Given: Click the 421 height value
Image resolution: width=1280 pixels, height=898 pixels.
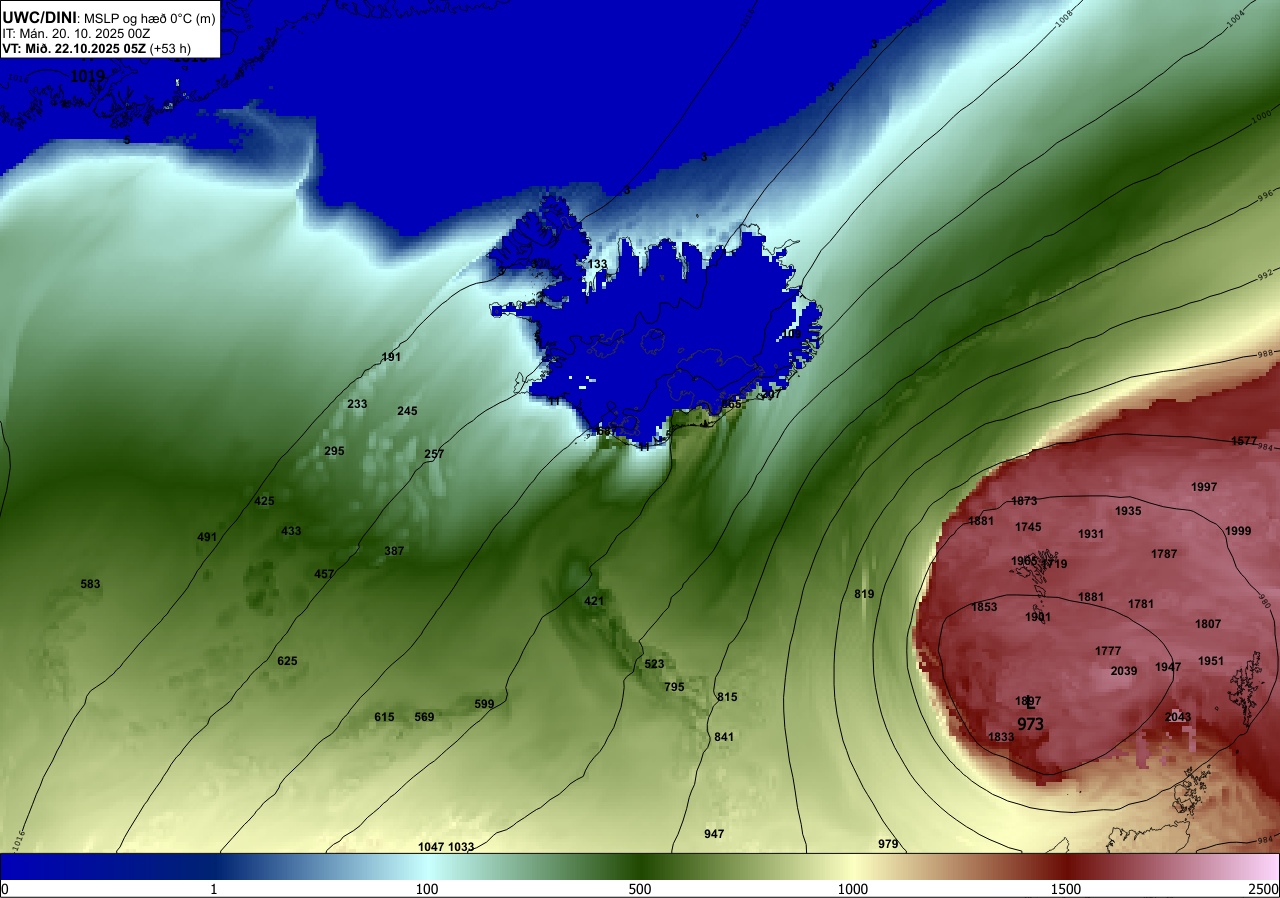Looking at the screenshot, I should [594, 601].
